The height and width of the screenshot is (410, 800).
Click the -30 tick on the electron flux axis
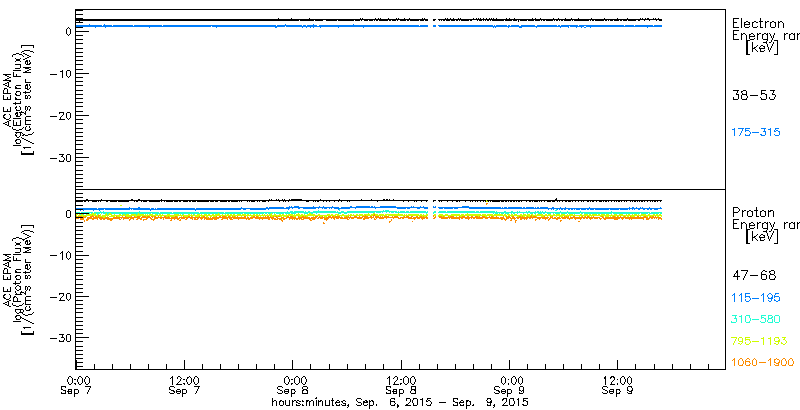60,158
